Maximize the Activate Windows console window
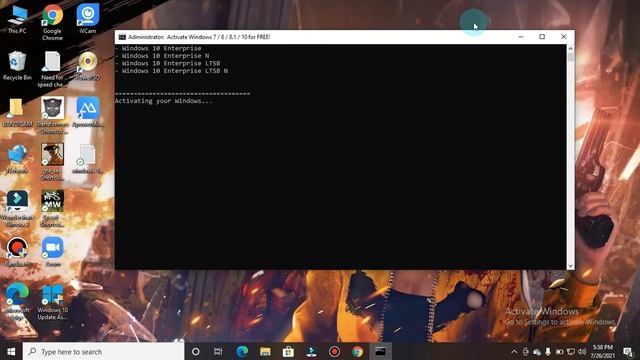Viewport: 640px width, 360px height. (542, 37)
